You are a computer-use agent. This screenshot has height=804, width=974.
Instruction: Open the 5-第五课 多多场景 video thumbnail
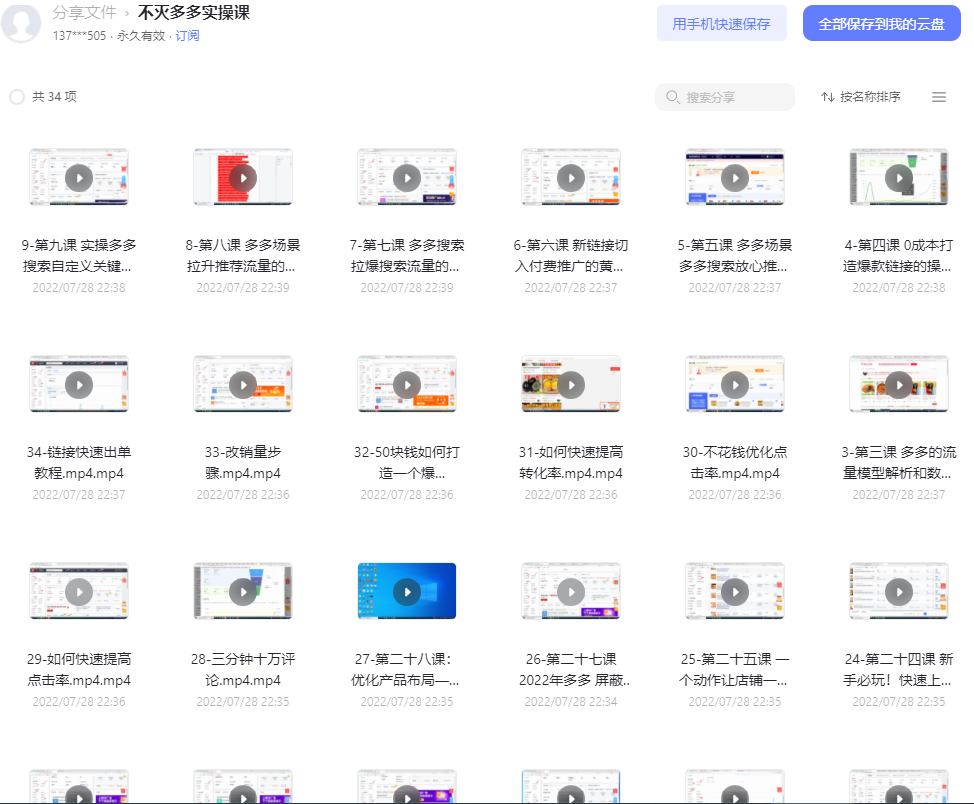click(x=735, y=177)
